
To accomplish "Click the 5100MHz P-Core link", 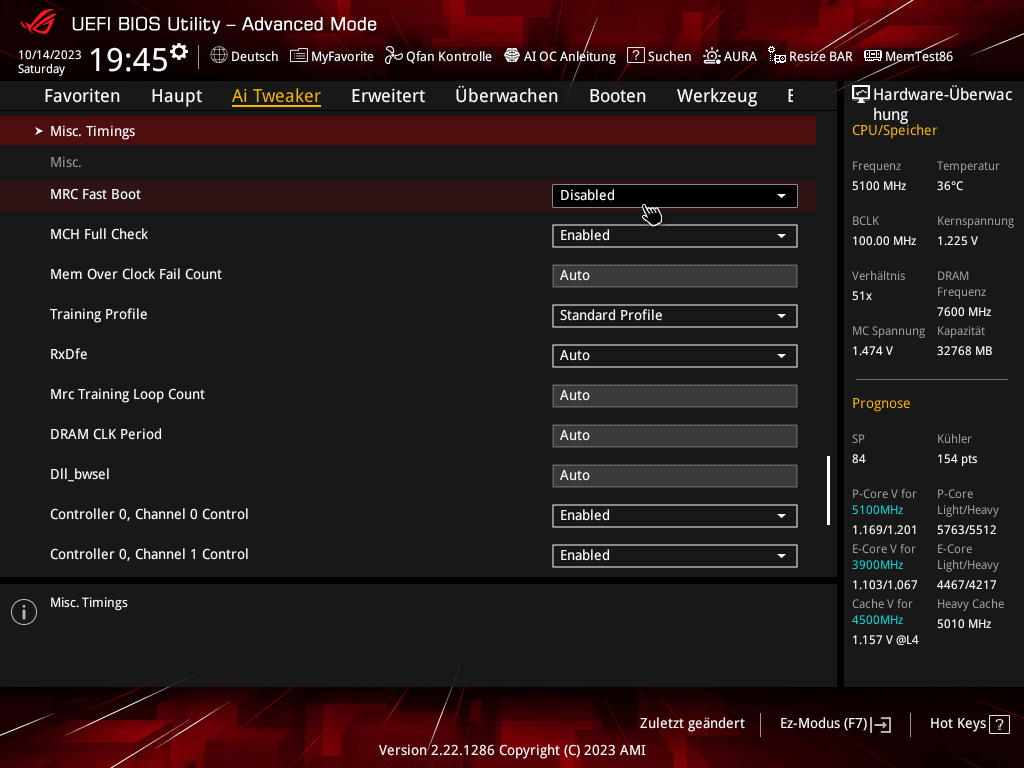I will coord(877,510).
